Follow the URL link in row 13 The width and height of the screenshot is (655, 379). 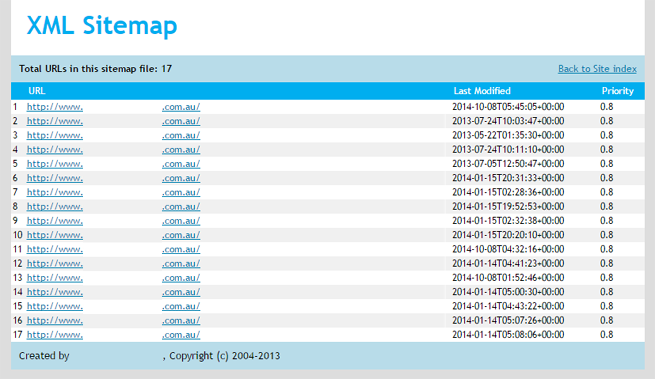click(x=113, y=277)
